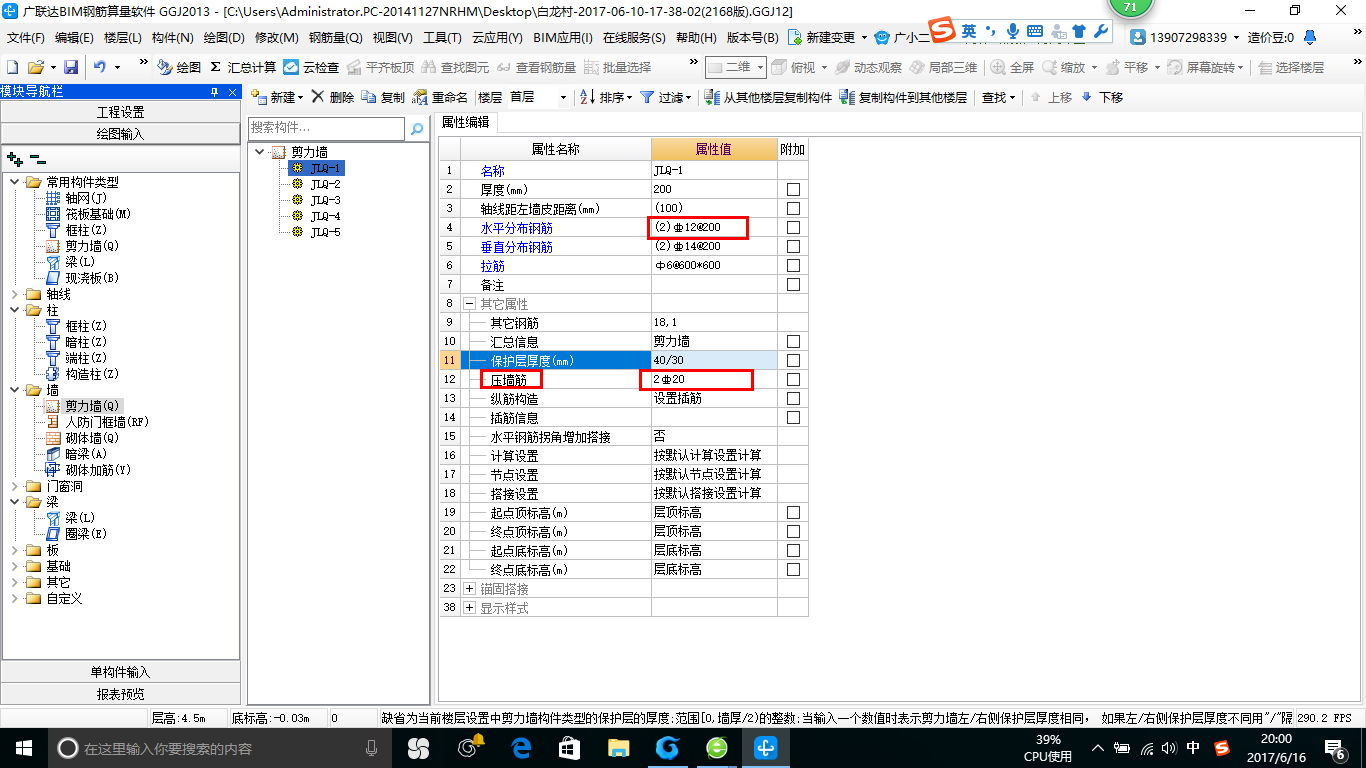Viewport: 1366px width, 768px height.
Task: Start 云检查 cloud check
Action: (x=311, y=67)
